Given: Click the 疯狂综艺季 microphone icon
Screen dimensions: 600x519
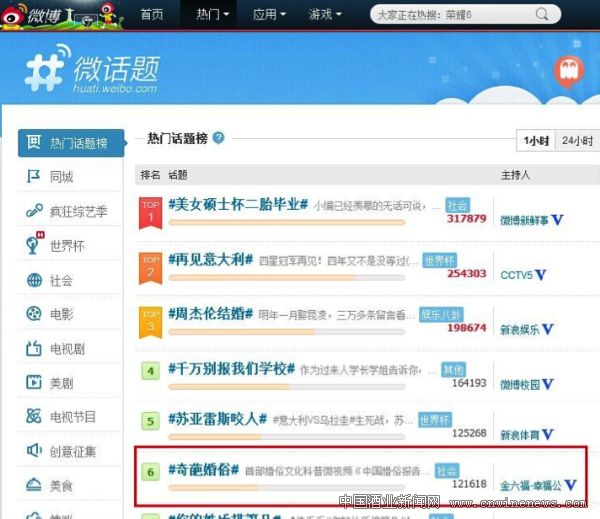Looking at the screenshot, I should 34,211.
